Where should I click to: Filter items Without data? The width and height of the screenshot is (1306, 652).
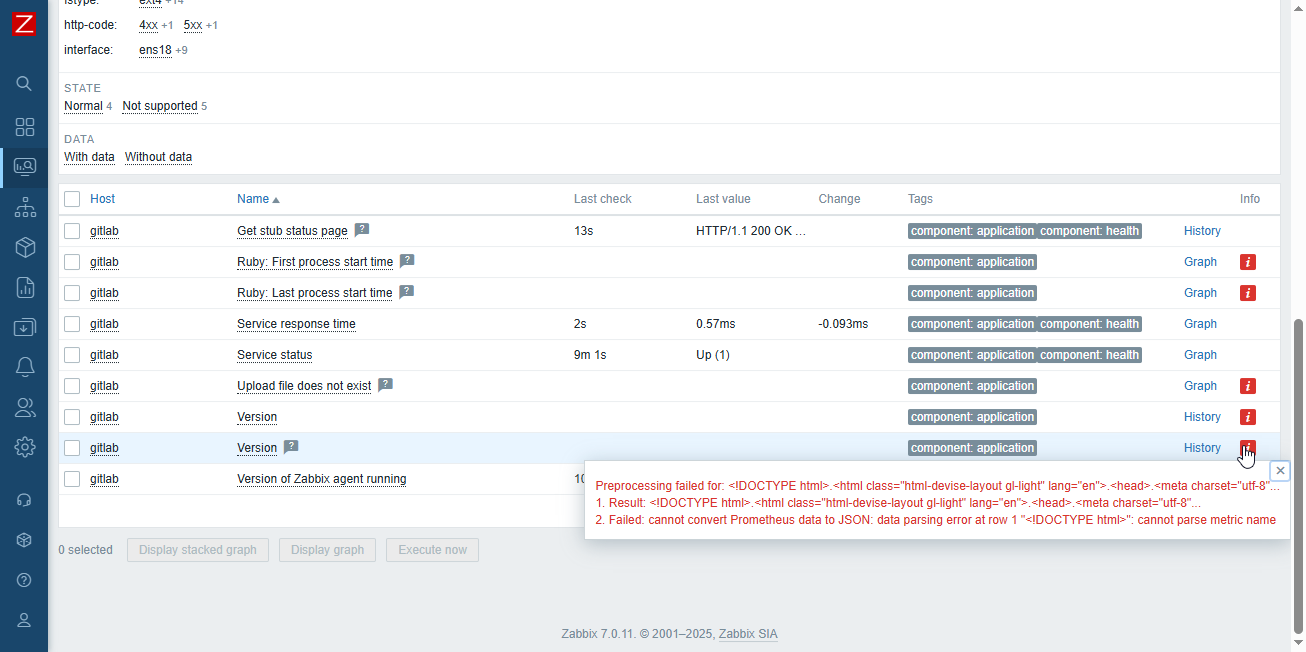(x=158, y=157)
